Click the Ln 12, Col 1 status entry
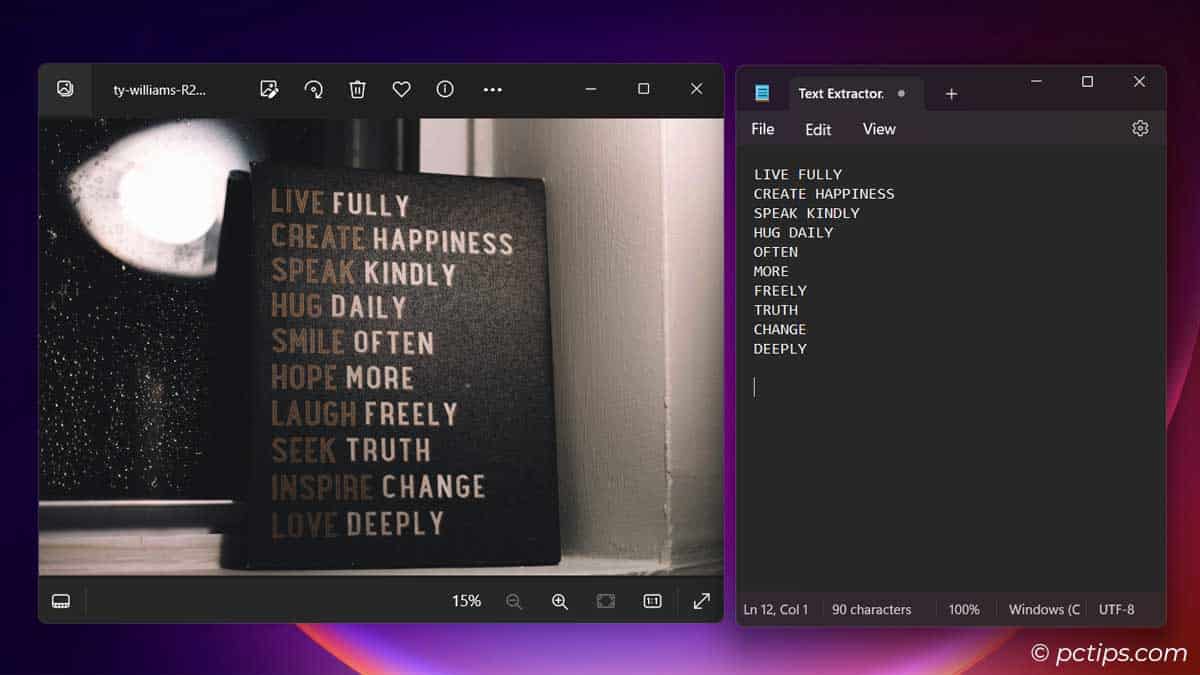 coord(776,609)
